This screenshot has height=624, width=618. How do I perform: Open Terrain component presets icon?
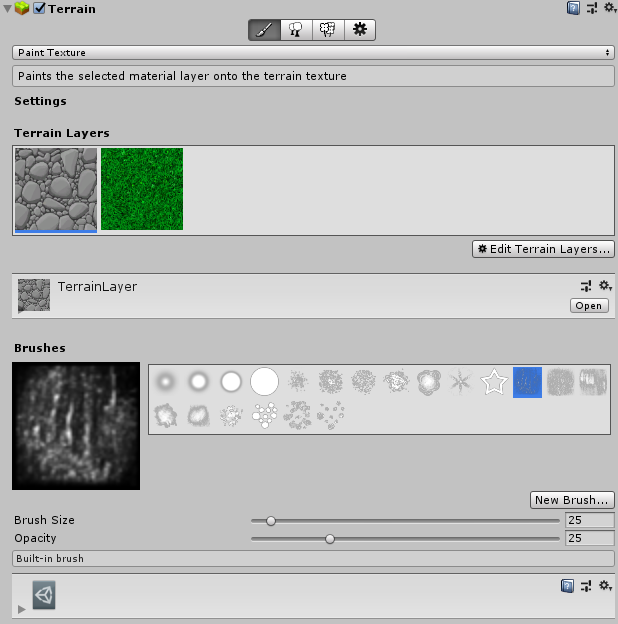pos(592,8)
